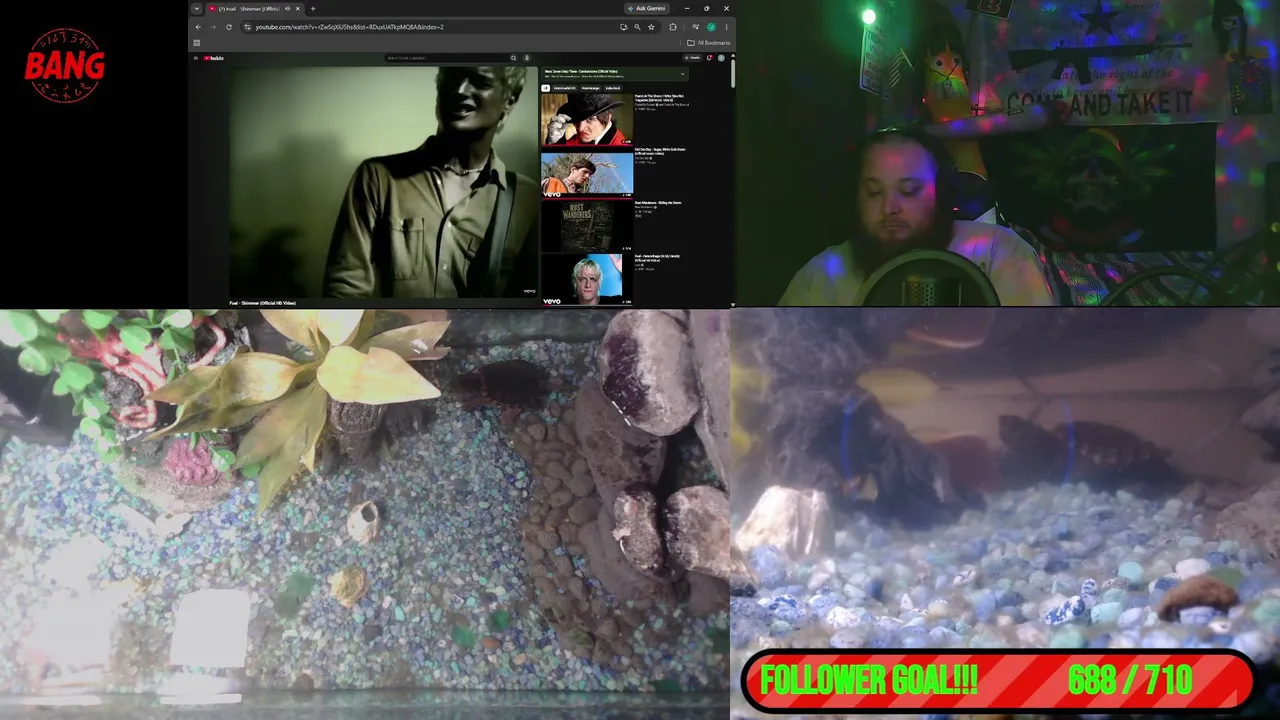Open the YouTube account avatar menu

[721, 58]
